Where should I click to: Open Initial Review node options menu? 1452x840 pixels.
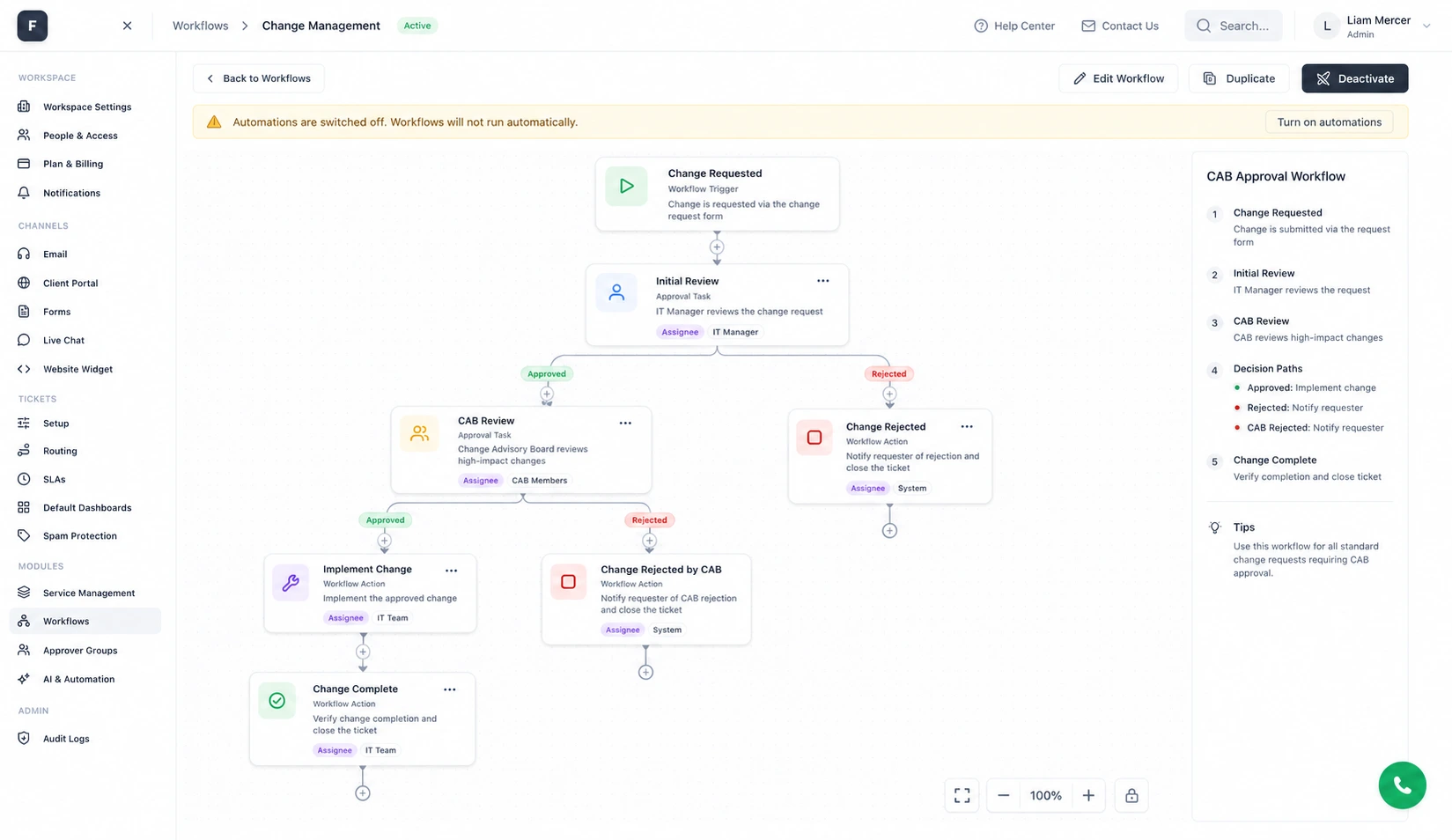822,281
